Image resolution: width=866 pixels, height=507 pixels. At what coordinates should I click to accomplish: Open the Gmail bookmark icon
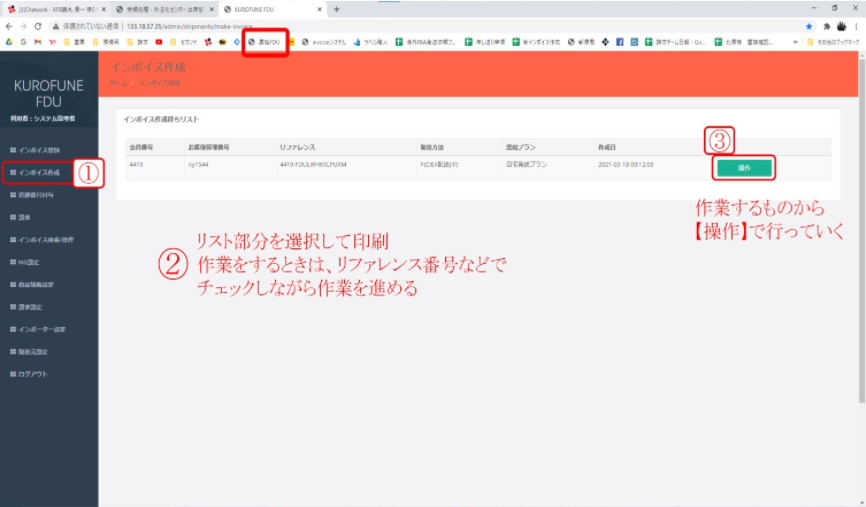click(x=38, y=42)
